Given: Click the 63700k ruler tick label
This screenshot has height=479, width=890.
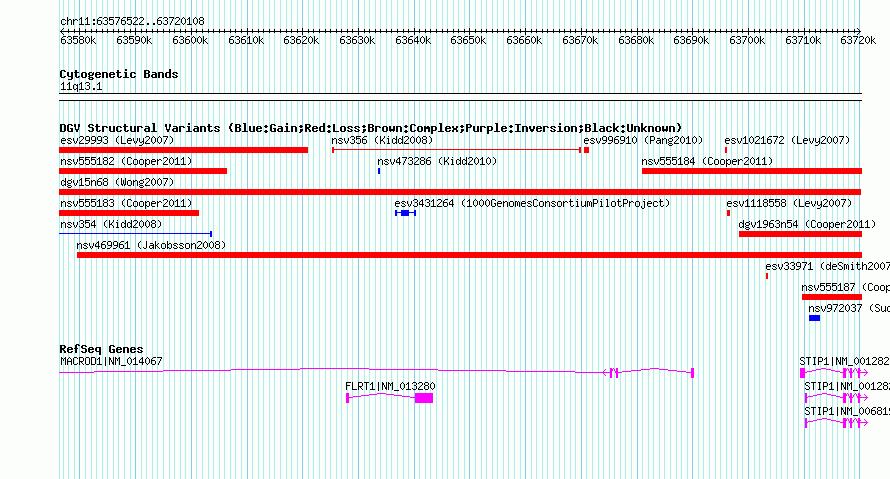Looking at the screenshot, I should pyautogui.click(x=747, y=40).
